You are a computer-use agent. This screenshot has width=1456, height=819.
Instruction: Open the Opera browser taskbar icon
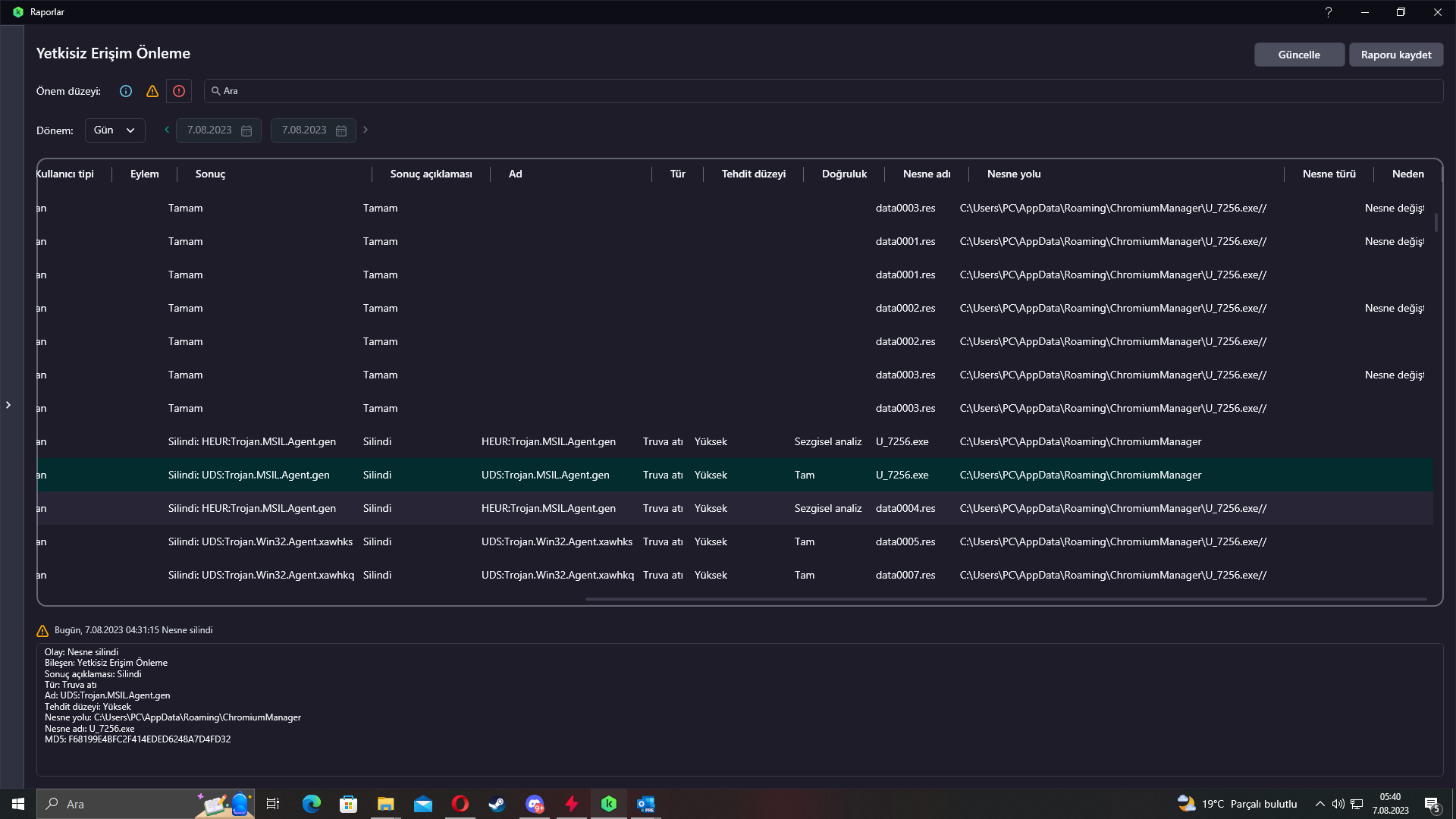(x=460, y=804)
